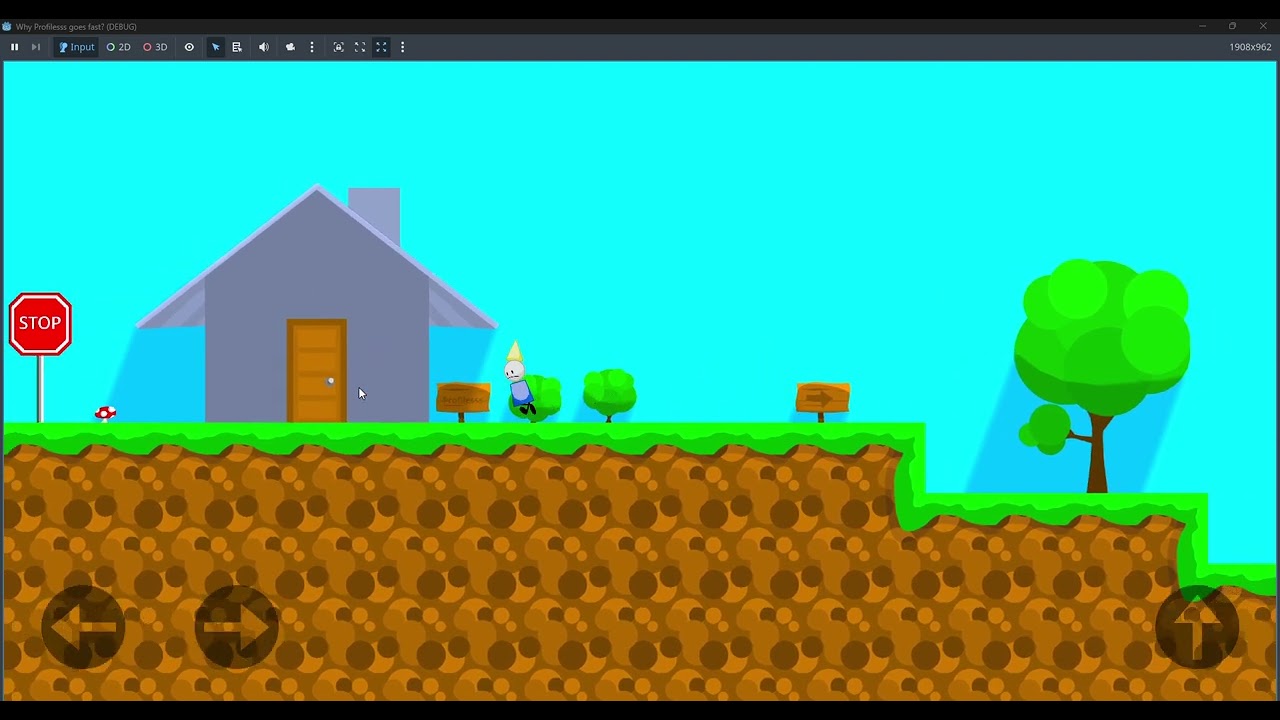Click the red spotted mushroom
The image size is (1280, 720).
pos(106,413)
